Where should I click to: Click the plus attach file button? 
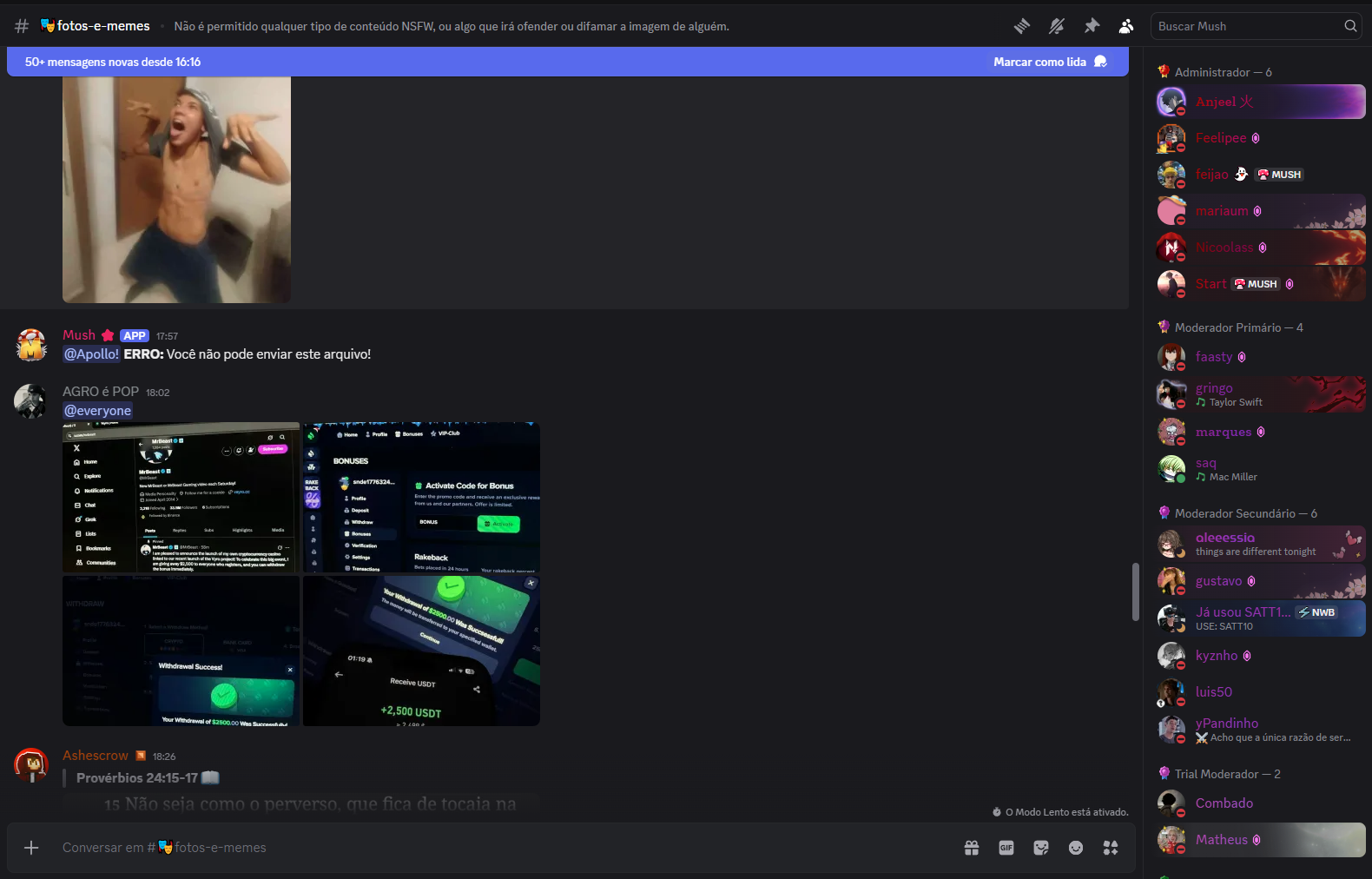click(31, 848)
